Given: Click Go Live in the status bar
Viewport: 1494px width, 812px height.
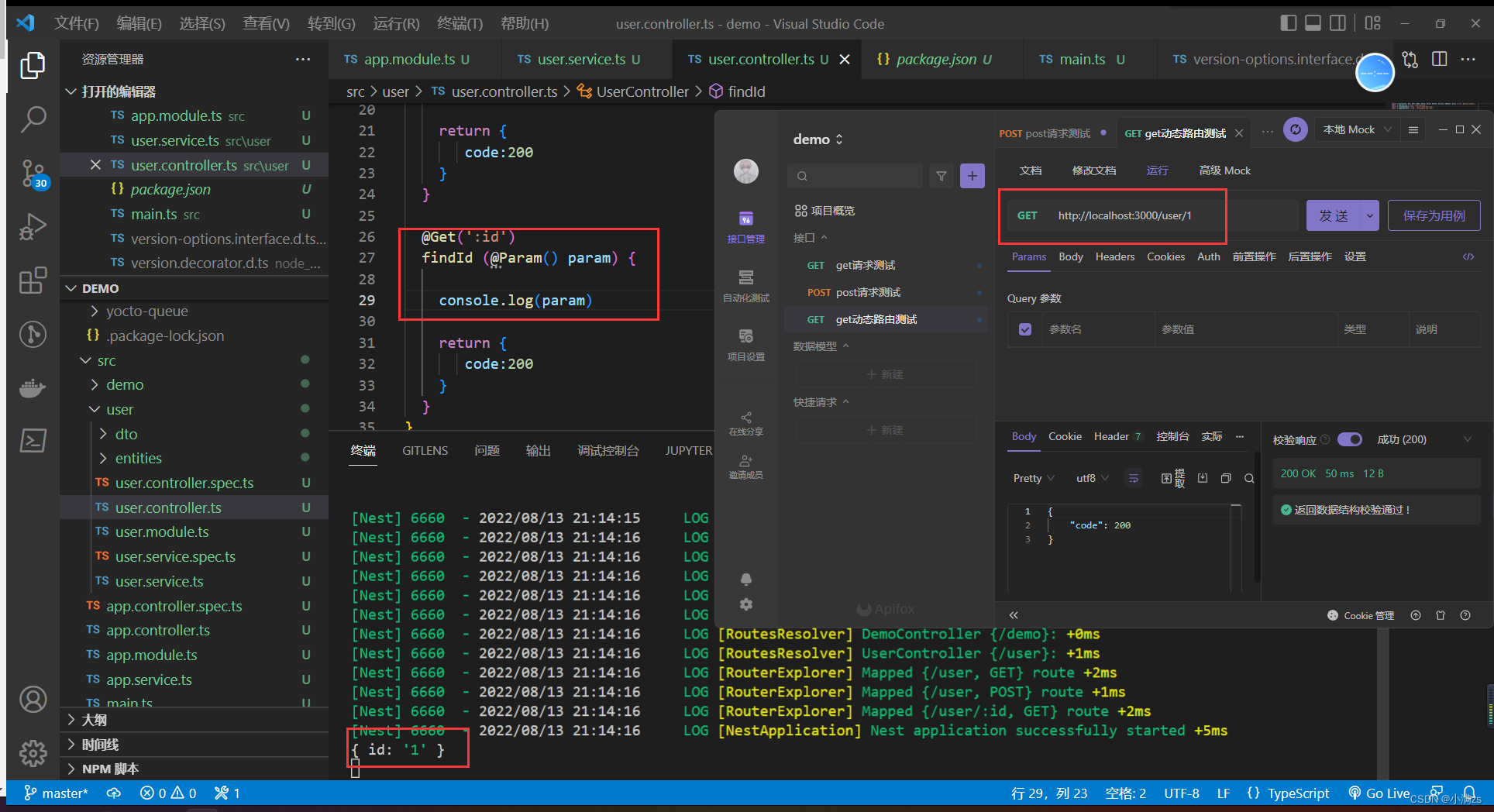Looking at the screenshot, I should pyautogui.click(x=1379, y=793).
